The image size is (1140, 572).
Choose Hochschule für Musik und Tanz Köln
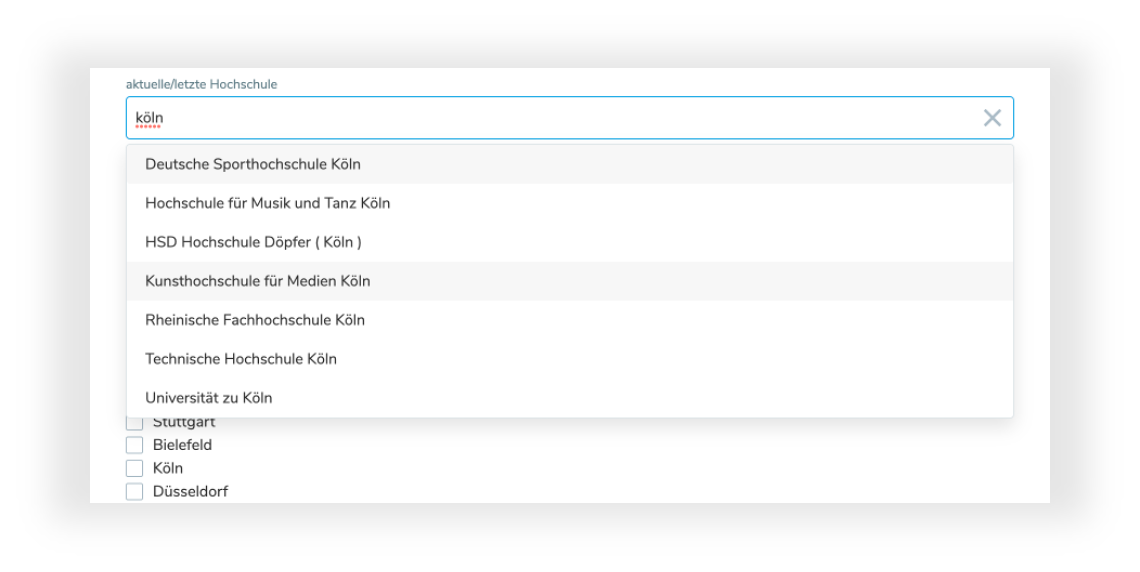point(267,203)
